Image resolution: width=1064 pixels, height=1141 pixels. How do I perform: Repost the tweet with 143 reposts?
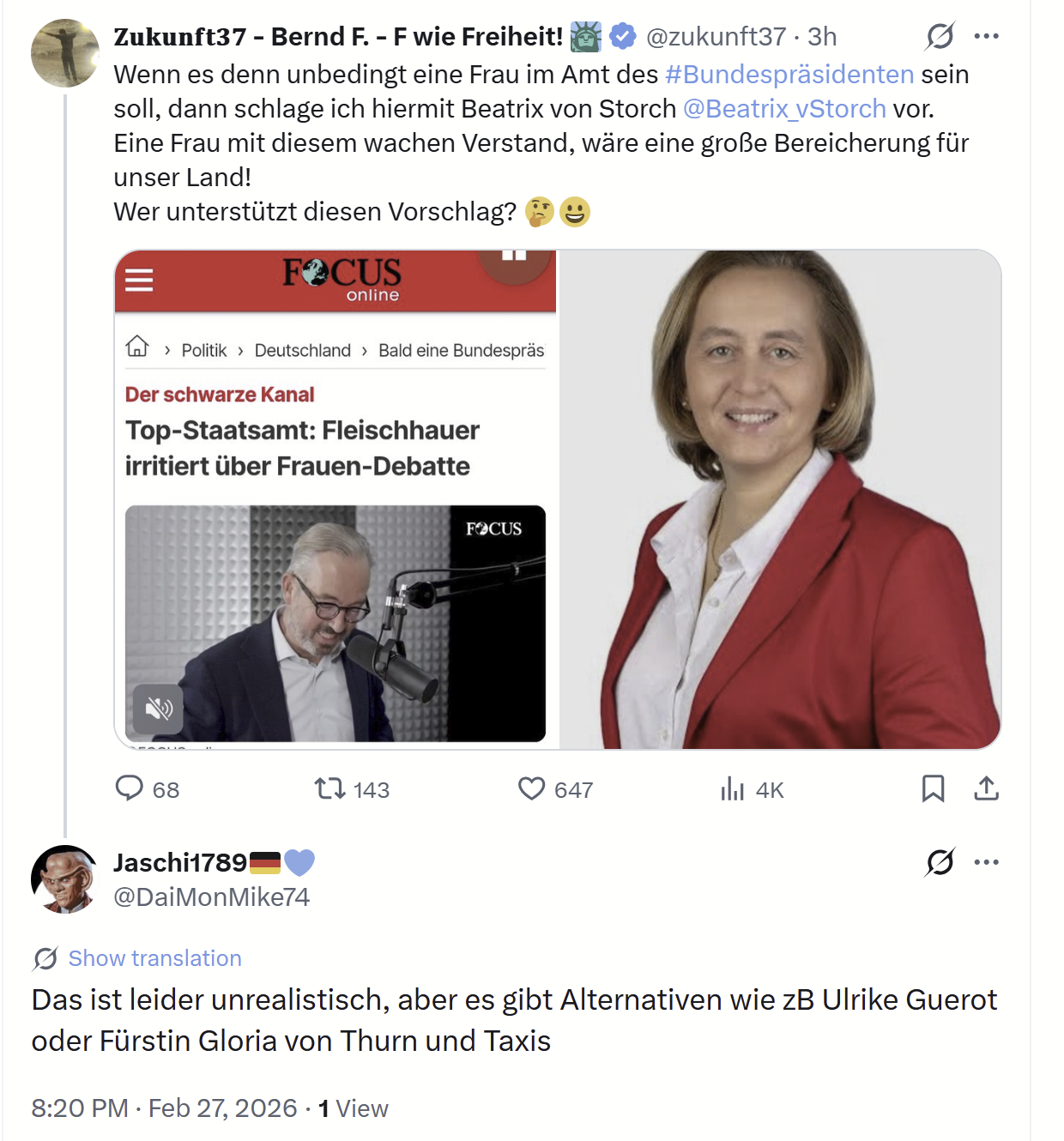[x=329, y=788]
